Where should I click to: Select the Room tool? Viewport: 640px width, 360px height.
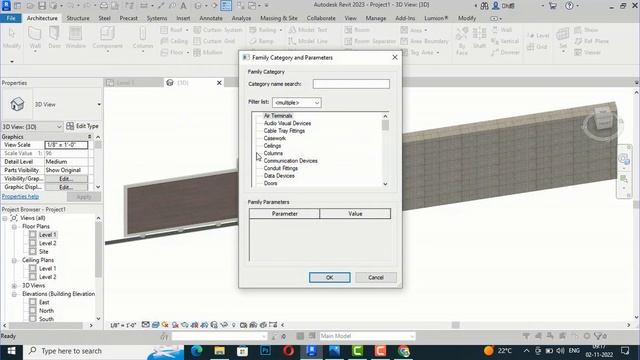[357, 30]
